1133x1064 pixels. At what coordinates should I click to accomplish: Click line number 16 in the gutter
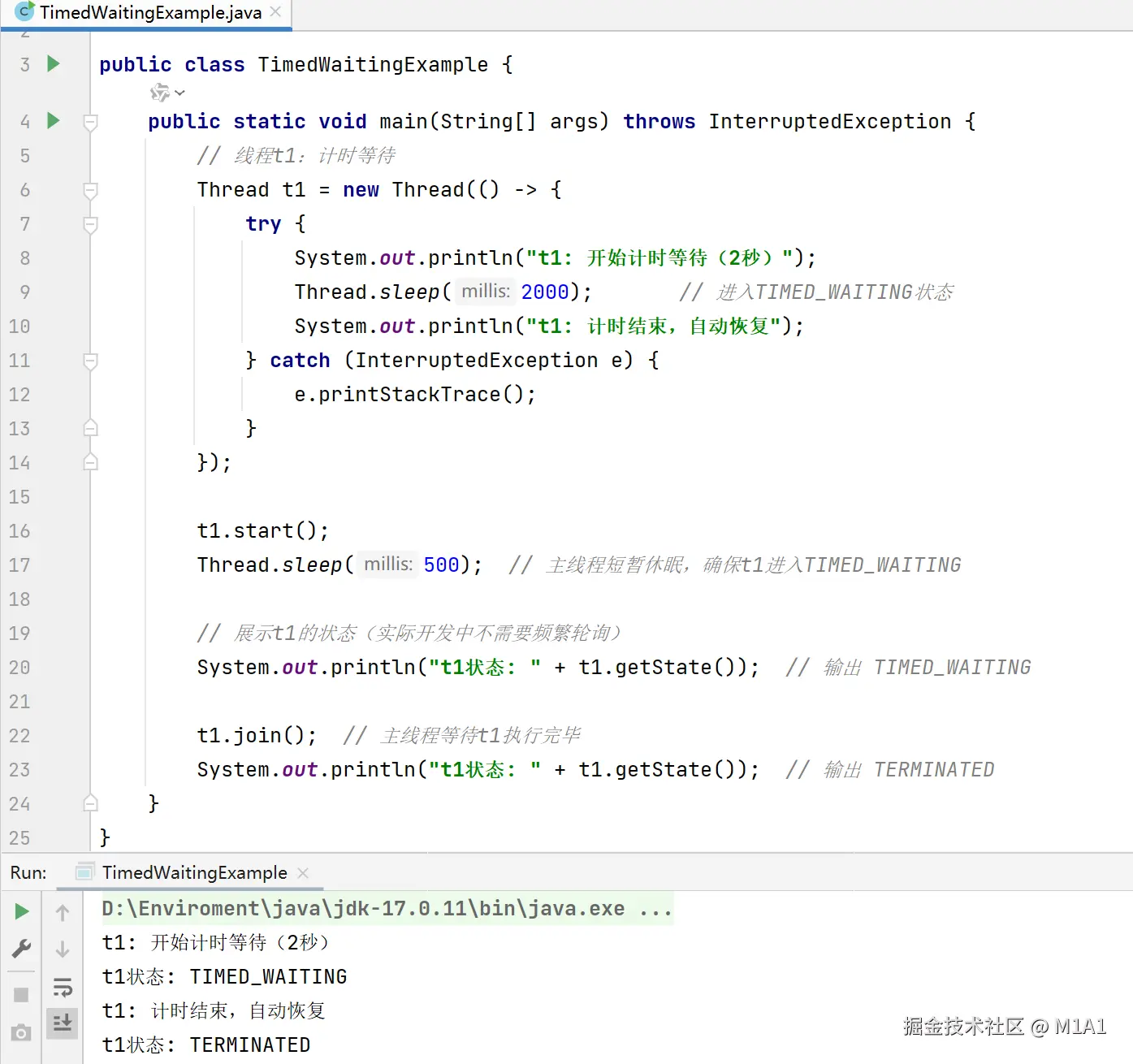click(19, 531)
